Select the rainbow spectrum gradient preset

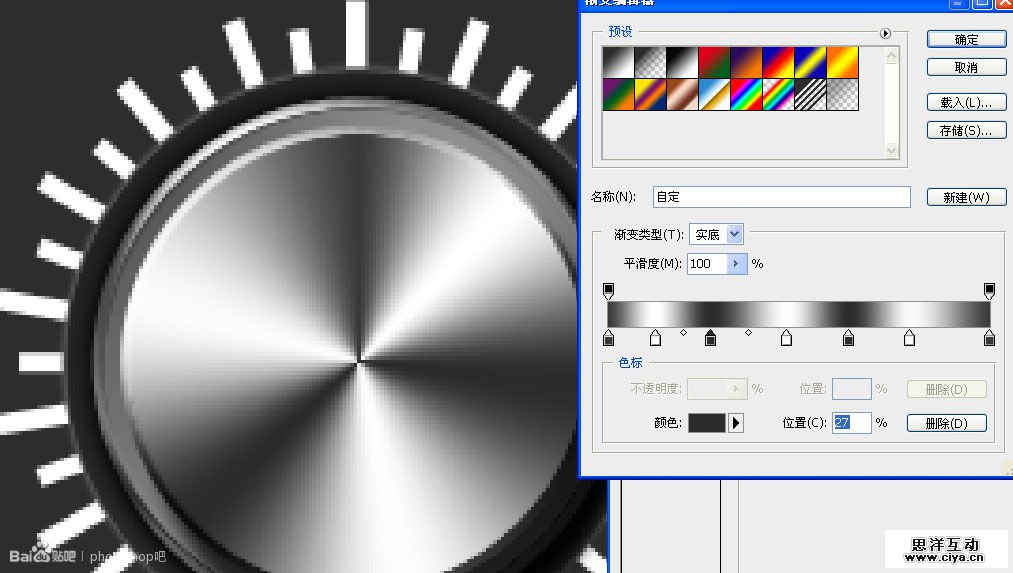[x=746, y=95]
